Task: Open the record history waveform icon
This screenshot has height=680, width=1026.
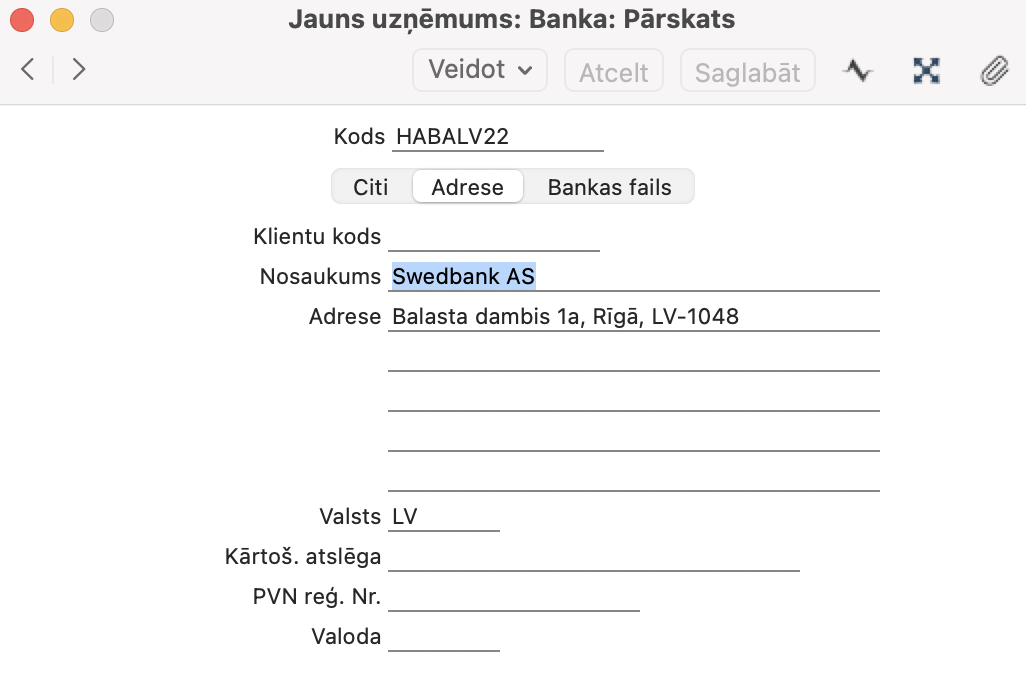Action: coord(857,70)
